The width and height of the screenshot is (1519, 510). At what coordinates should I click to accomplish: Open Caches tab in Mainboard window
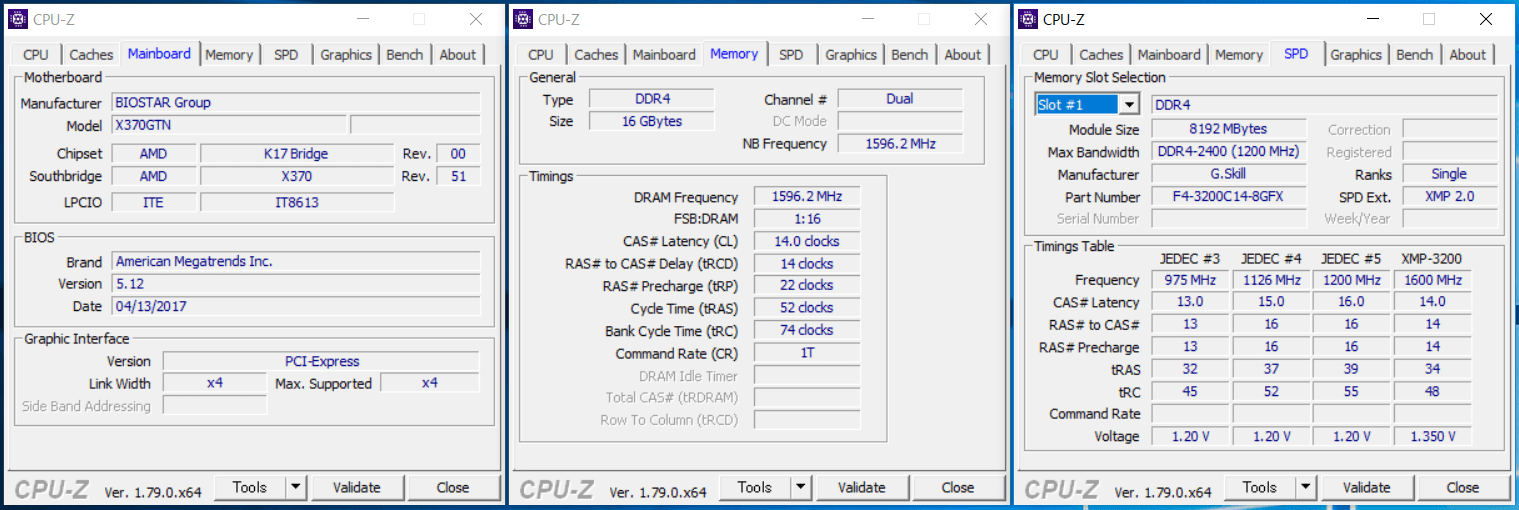coord(91,55)
